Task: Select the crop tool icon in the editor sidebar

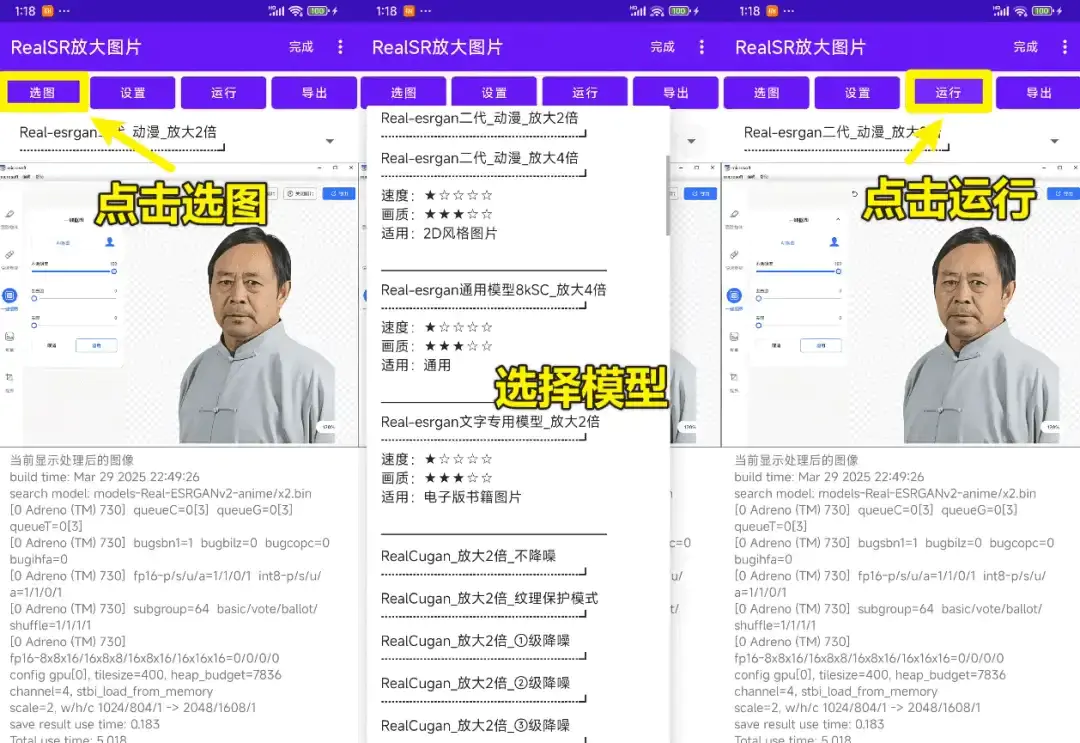Action: [11, 378]
